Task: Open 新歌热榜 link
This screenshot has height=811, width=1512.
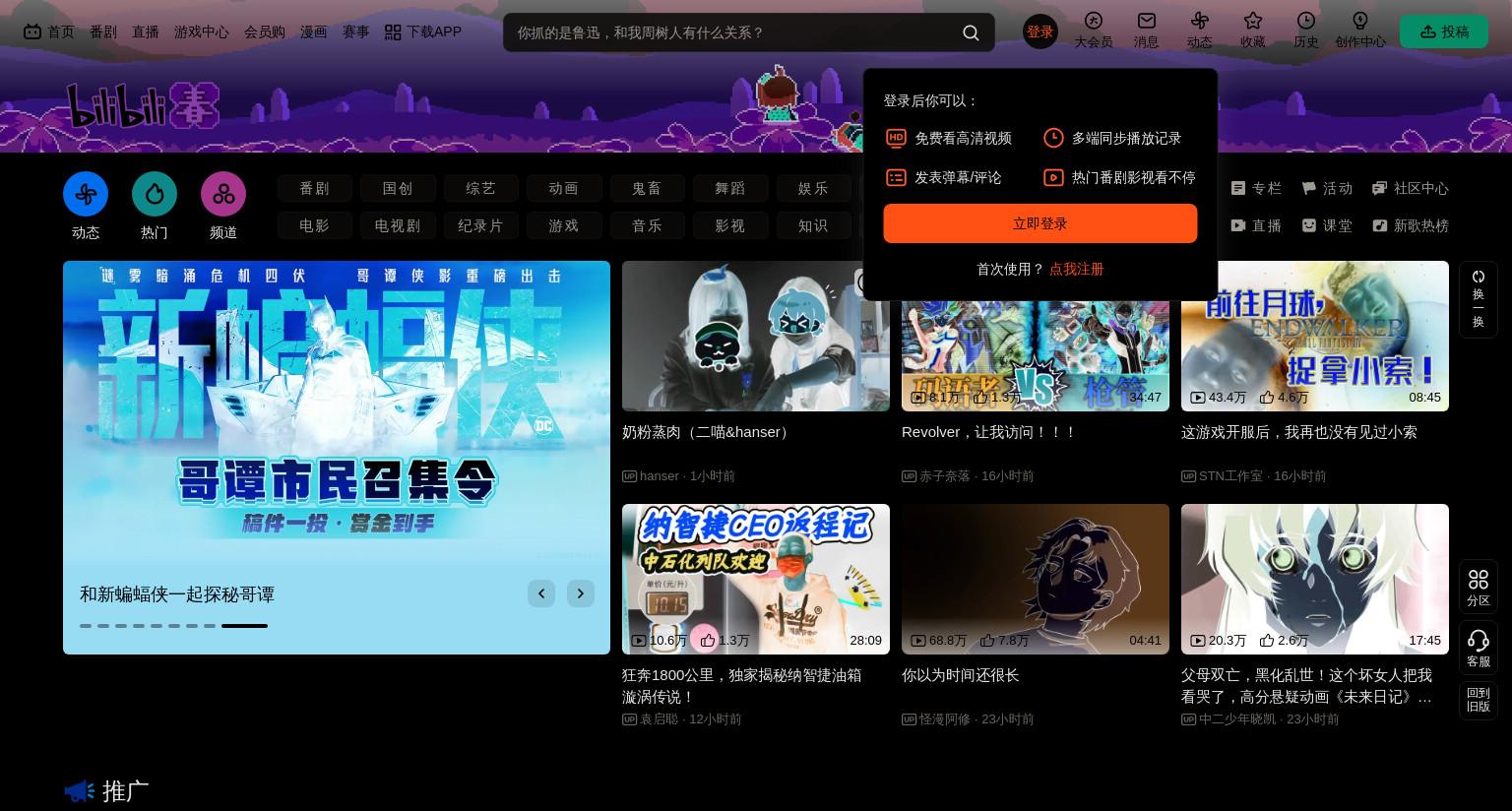Action: (1411, 225)
